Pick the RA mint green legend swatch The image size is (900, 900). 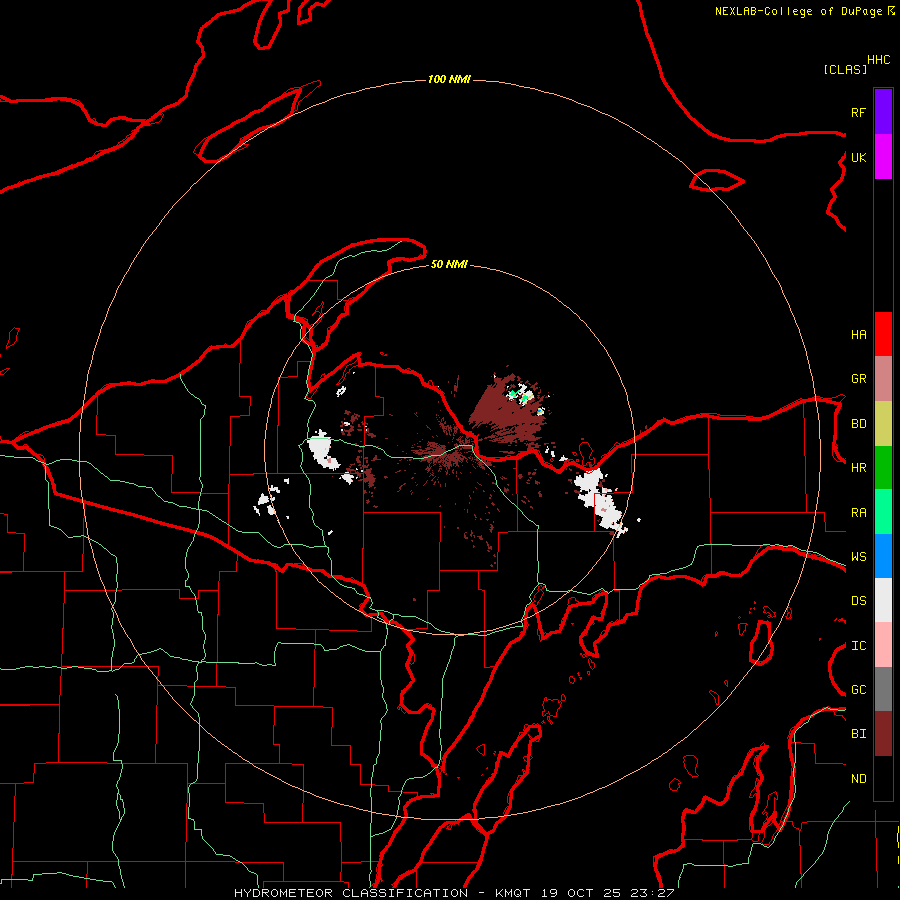(883, 512)
